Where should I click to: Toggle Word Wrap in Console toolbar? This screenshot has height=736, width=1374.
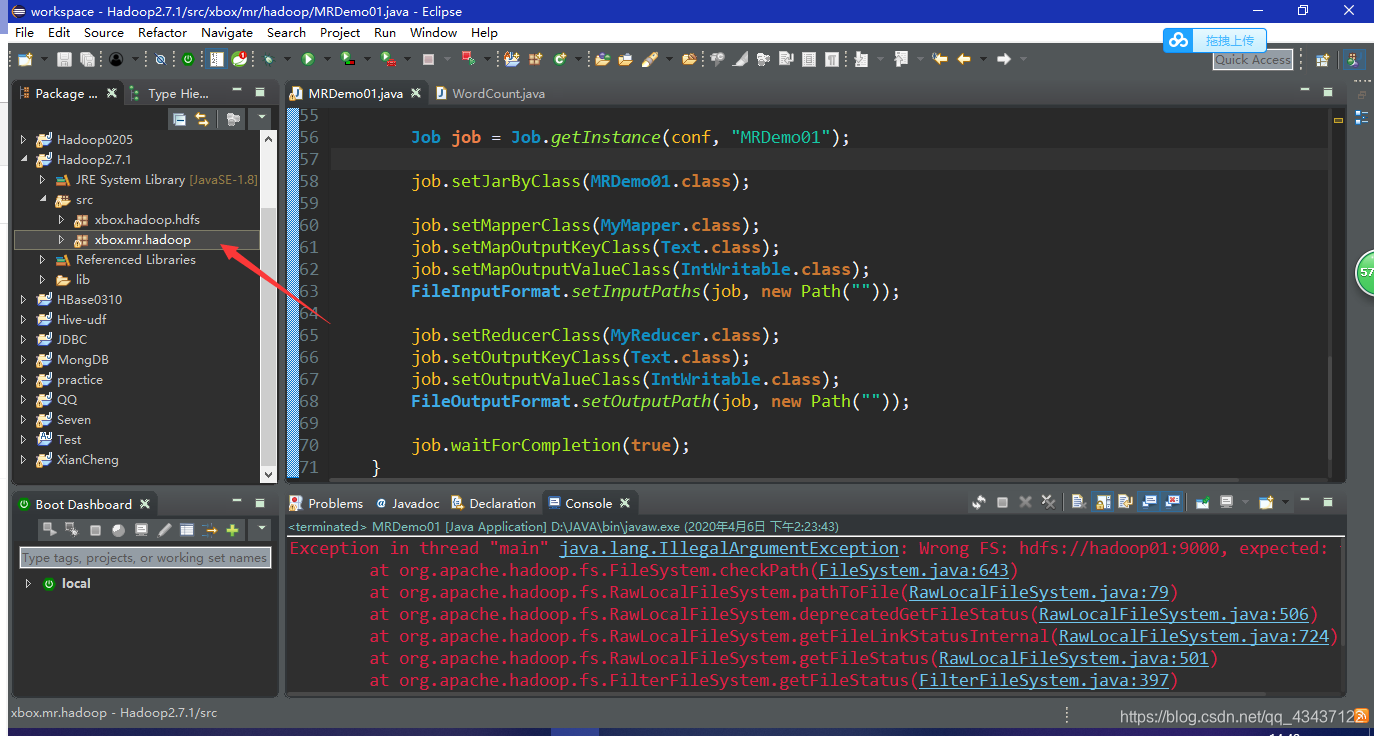1125,502
